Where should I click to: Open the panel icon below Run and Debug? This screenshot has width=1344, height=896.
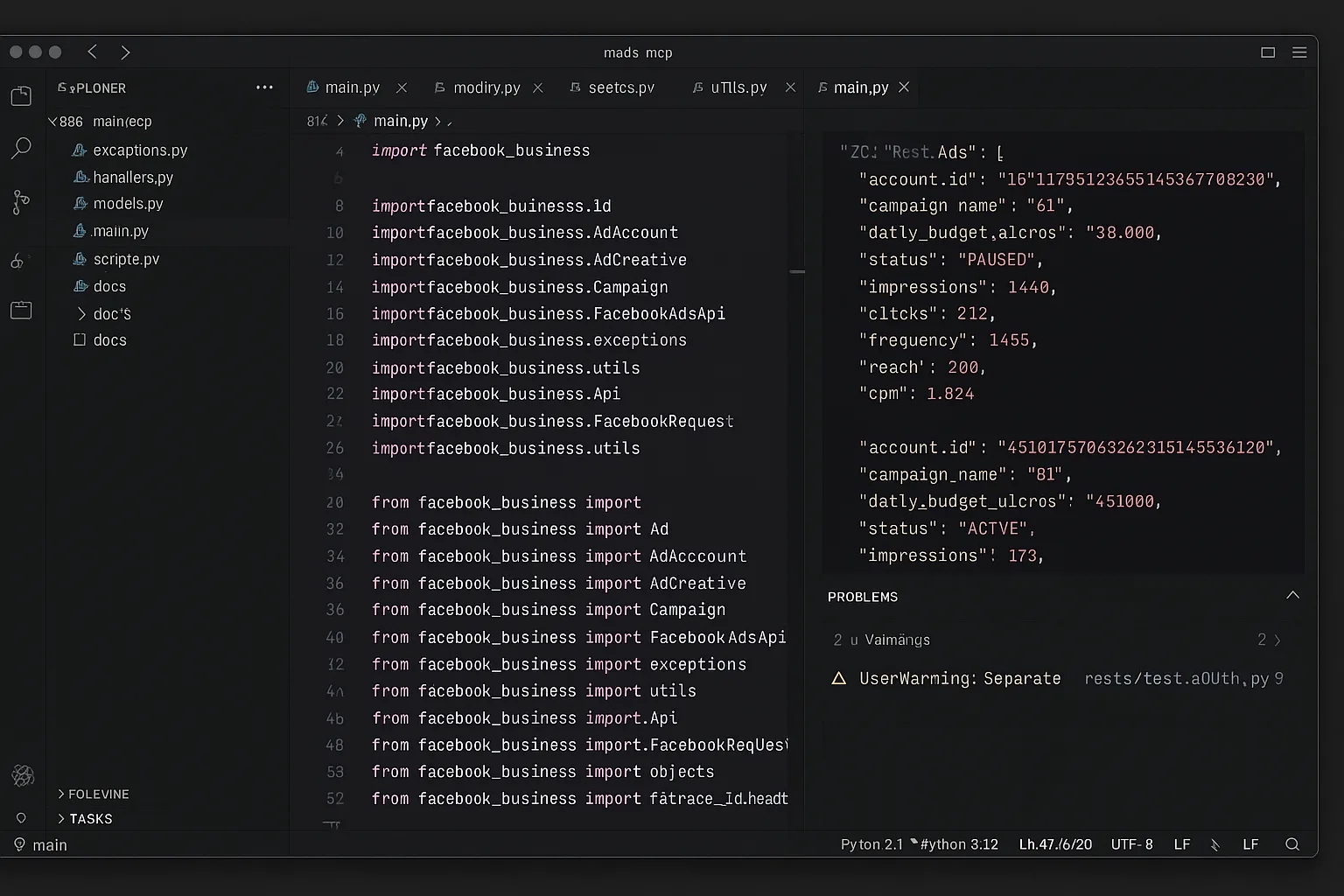click(21, 310)
